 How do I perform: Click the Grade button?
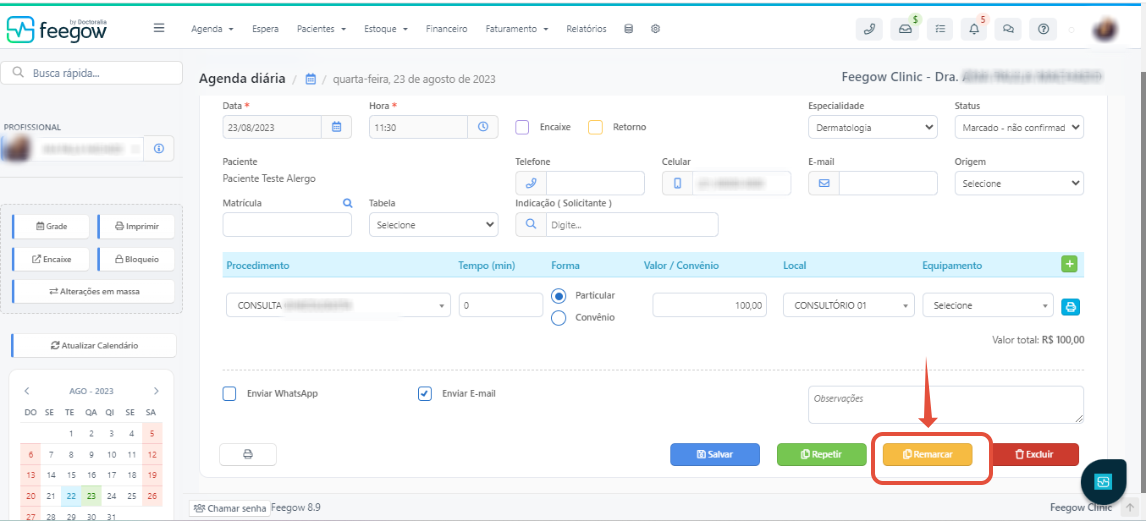(51, 227)
